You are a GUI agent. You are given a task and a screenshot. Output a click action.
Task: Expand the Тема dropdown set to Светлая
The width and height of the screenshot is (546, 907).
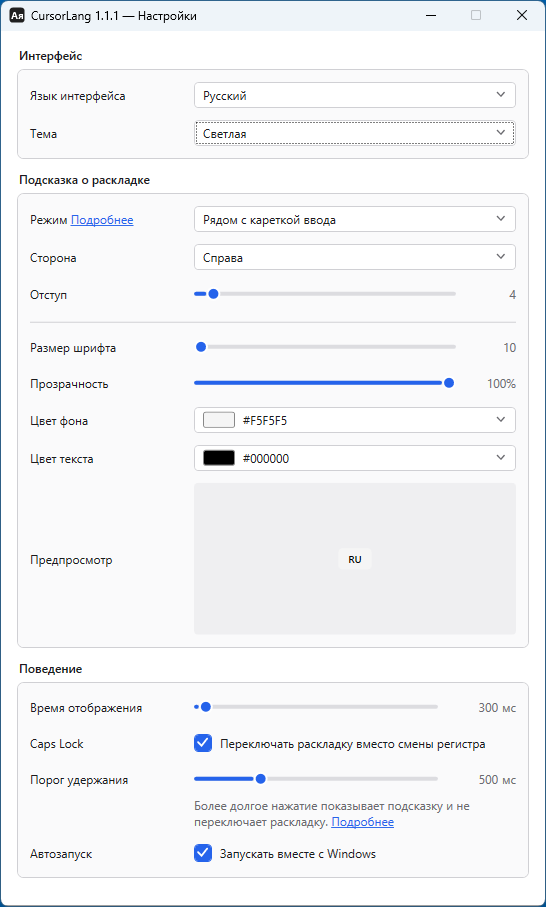click(x=355, y=134)
